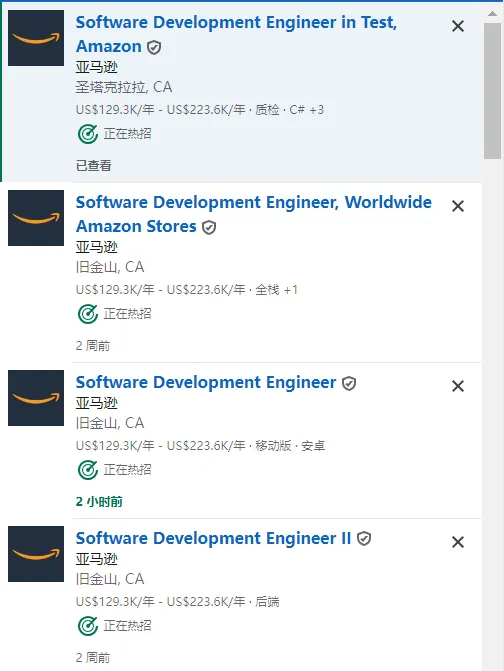Dismiss the Software Development Engineer II listing
This screenshot has width=504, height=671.
[x=458, y=542]
